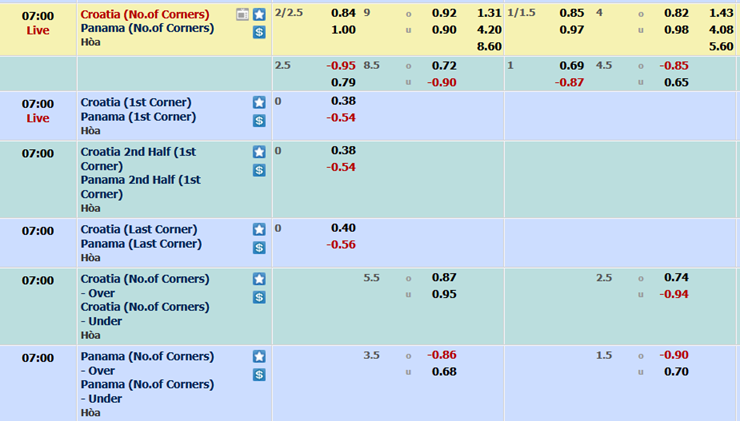
Task: Pick first-half under 4.5 odds 0.65
Action: point(676,82)
